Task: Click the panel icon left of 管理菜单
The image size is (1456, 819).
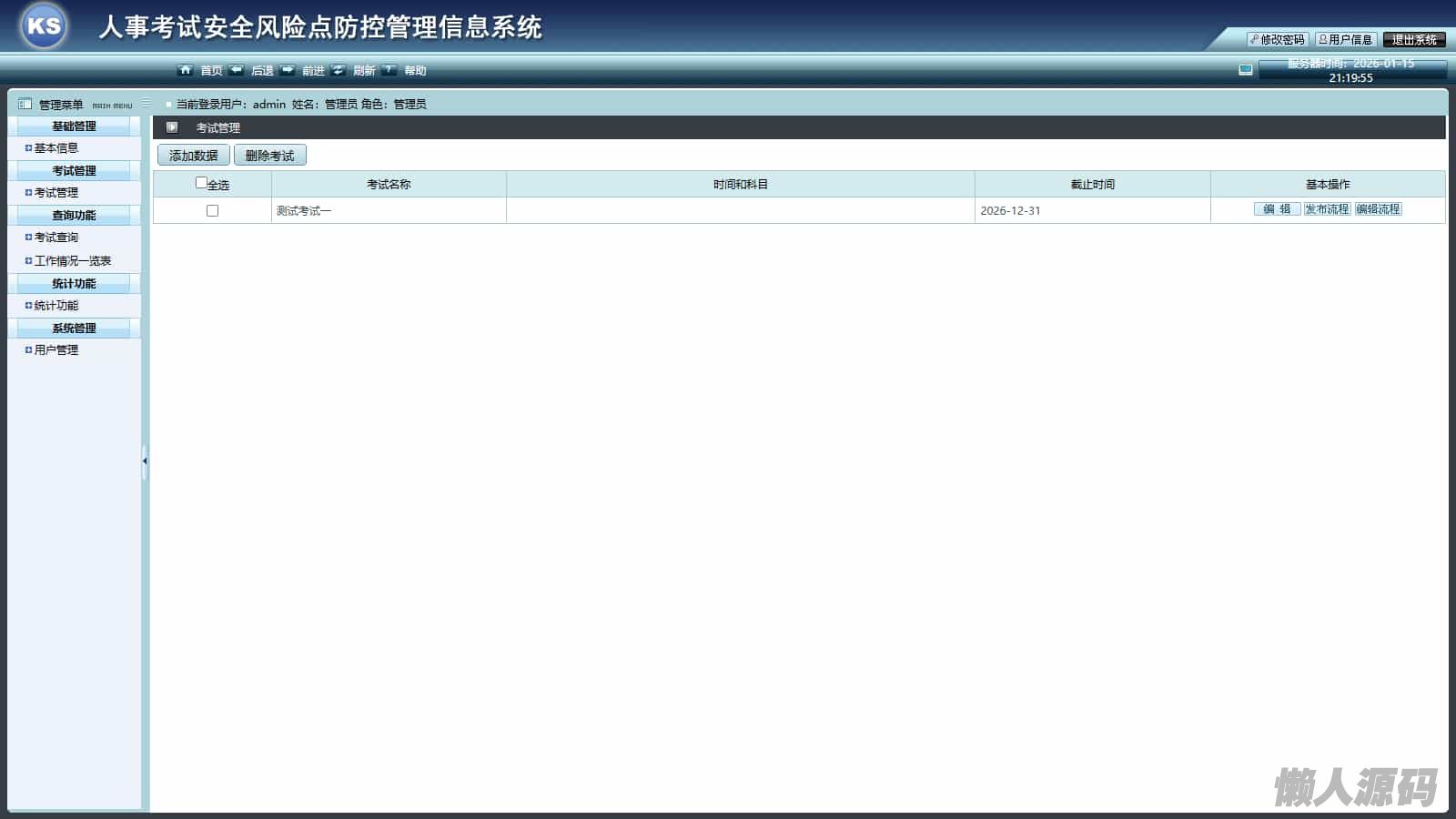Action: point(25,104)
